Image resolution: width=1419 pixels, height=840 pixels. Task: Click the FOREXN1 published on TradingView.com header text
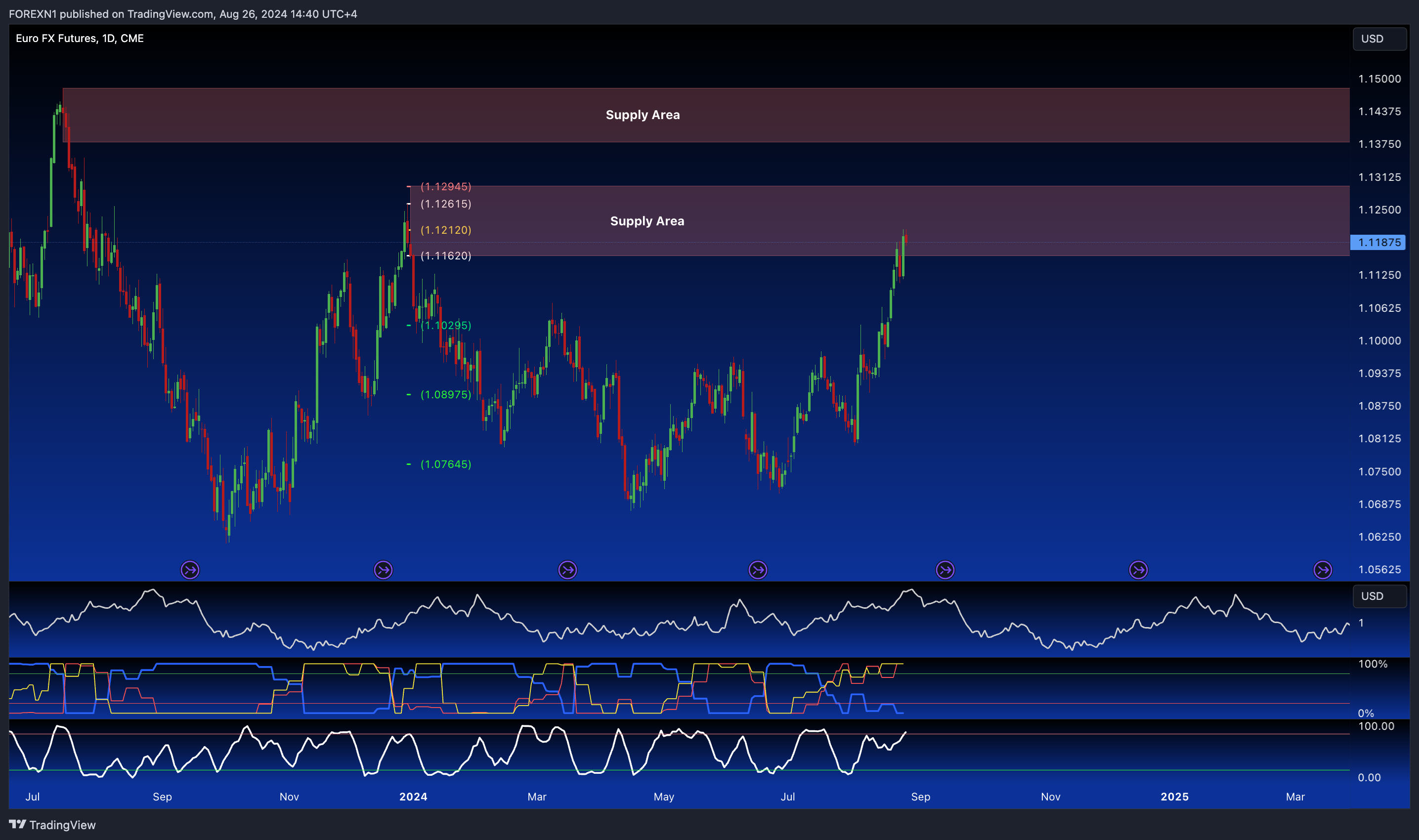pyautogui.click(x=183, y=13)
